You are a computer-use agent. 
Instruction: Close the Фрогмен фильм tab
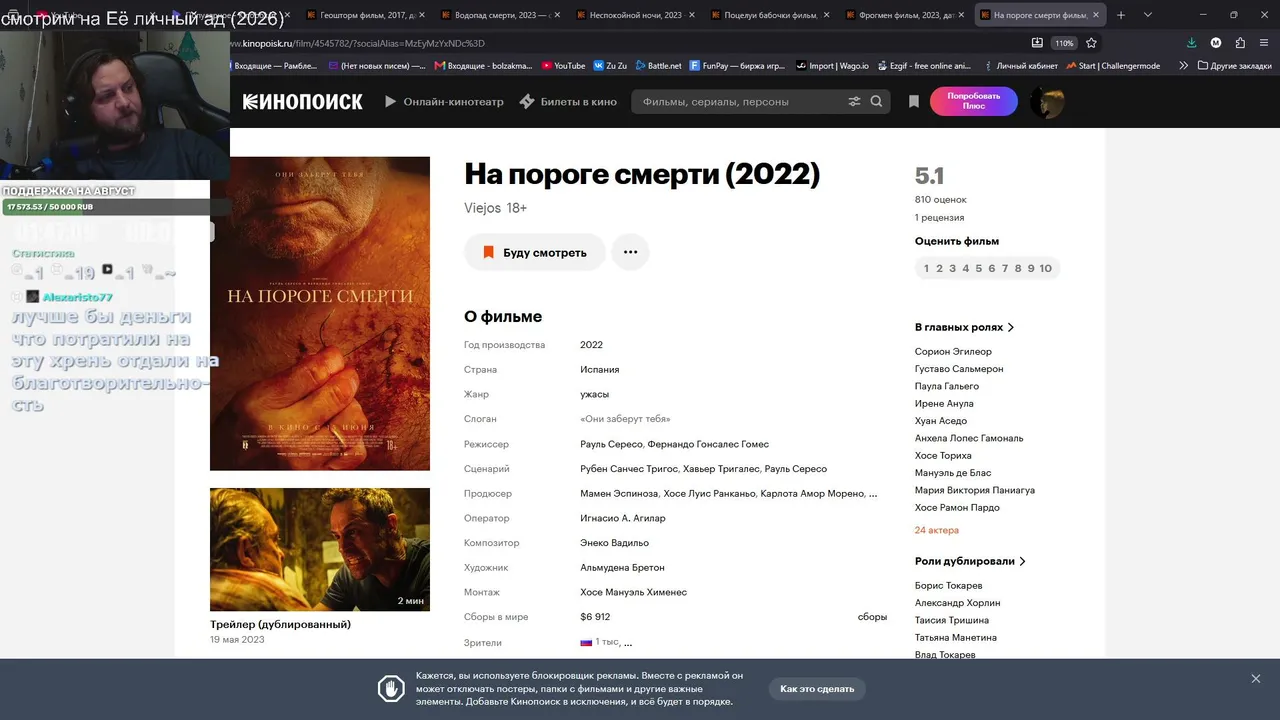[x=963, y=15]
